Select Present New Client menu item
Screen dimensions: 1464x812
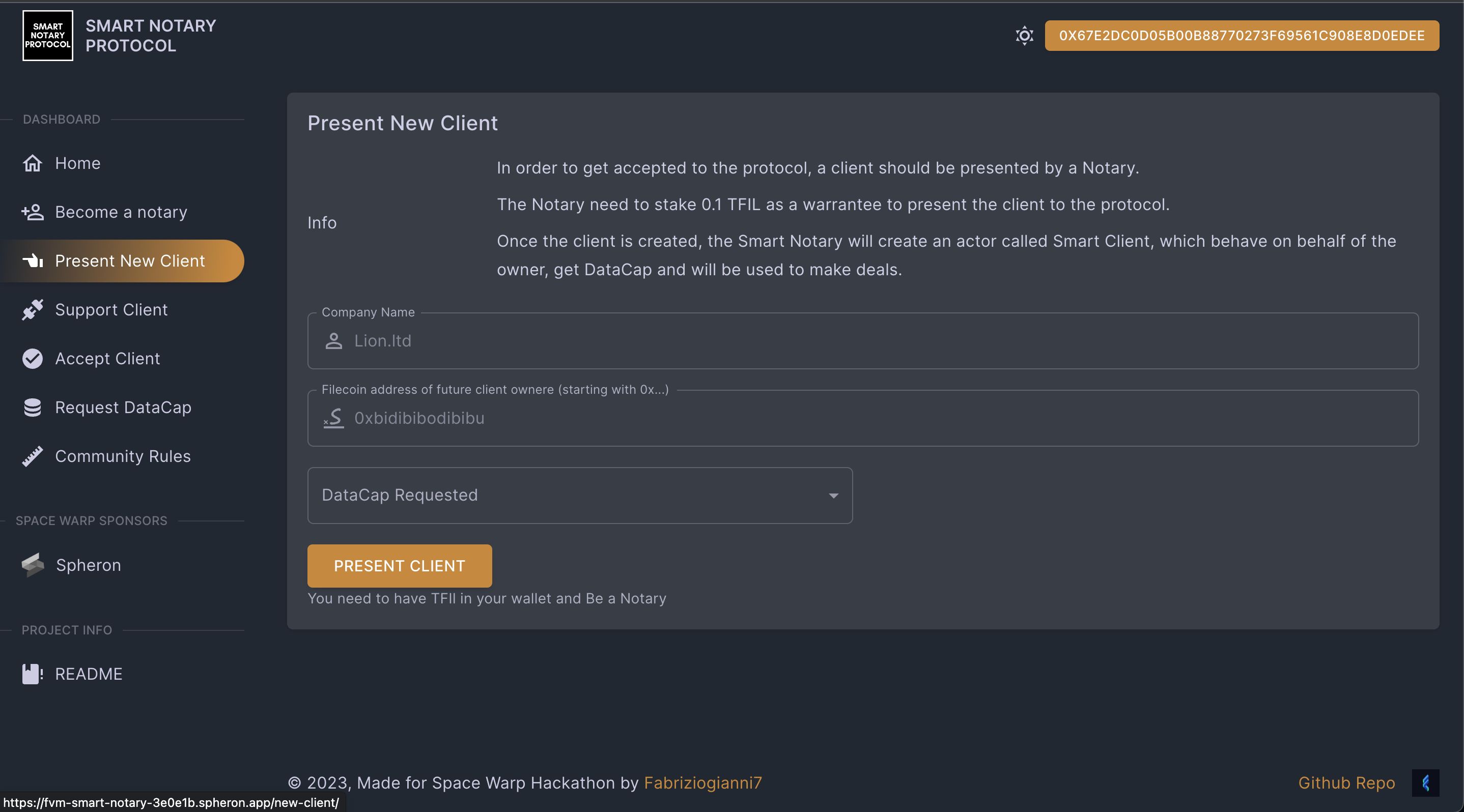coord(122,260)
